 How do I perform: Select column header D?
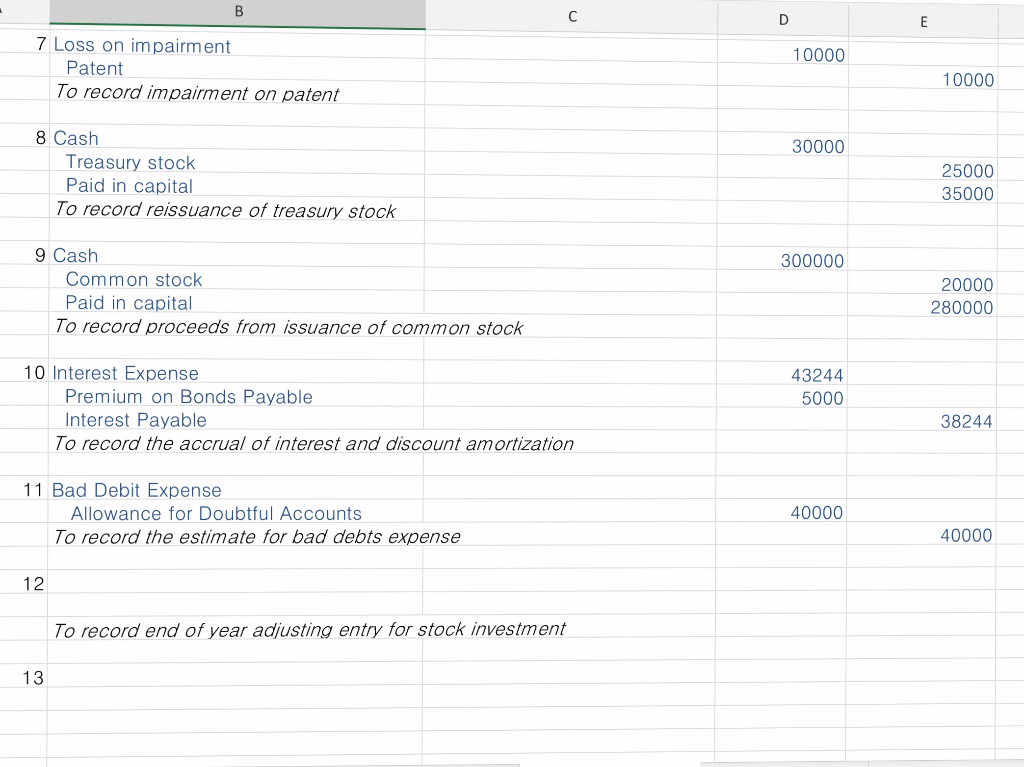point(783,18)
